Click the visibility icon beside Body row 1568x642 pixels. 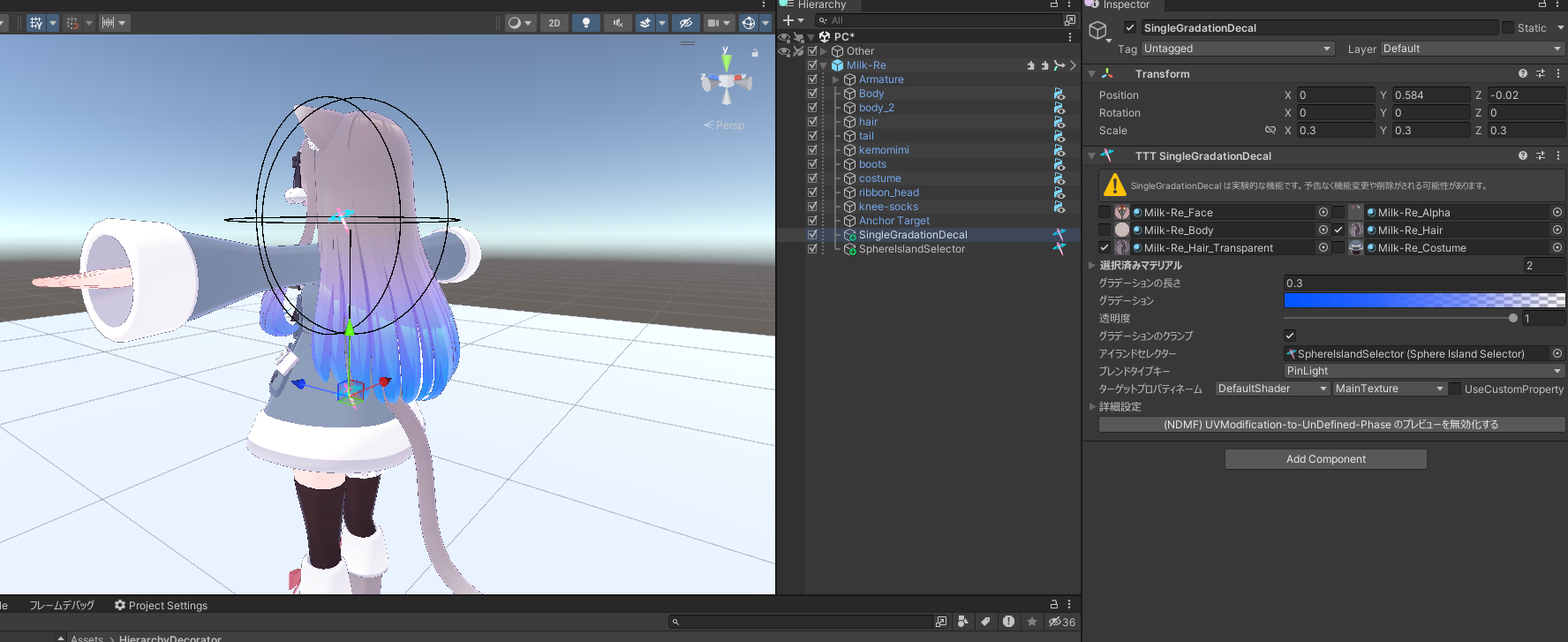[x=1059, y=94]
